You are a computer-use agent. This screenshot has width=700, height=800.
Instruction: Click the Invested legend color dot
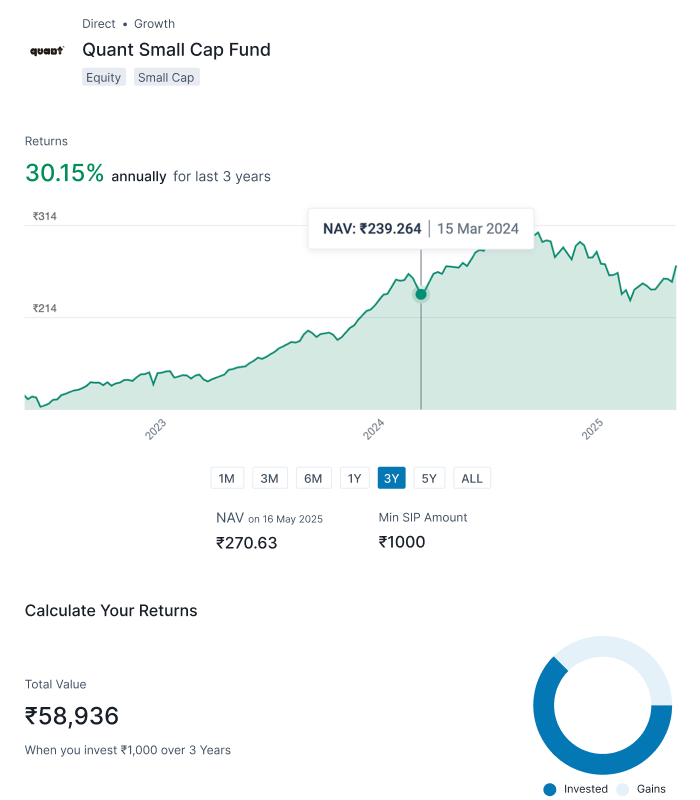click(x=550, y=789)
